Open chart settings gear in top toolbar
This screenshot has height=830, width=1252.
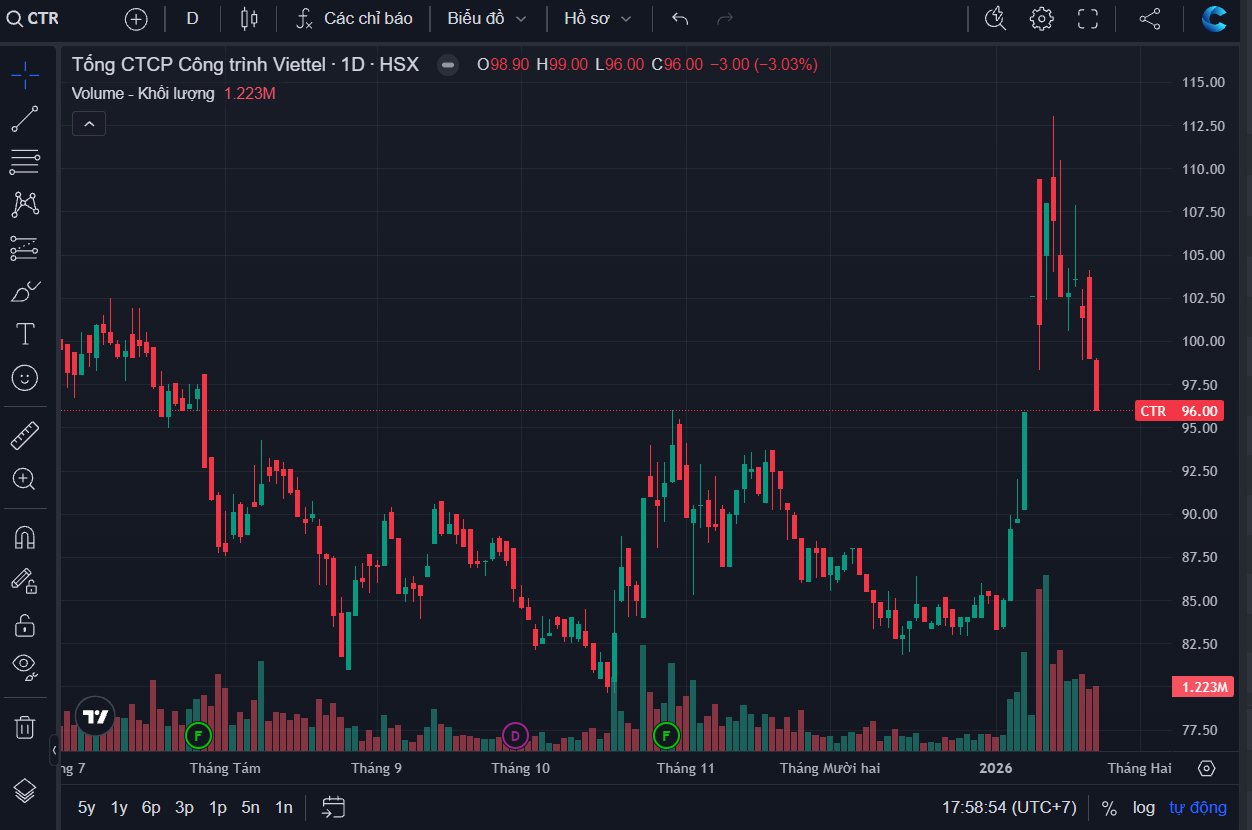coord(1041,18)
